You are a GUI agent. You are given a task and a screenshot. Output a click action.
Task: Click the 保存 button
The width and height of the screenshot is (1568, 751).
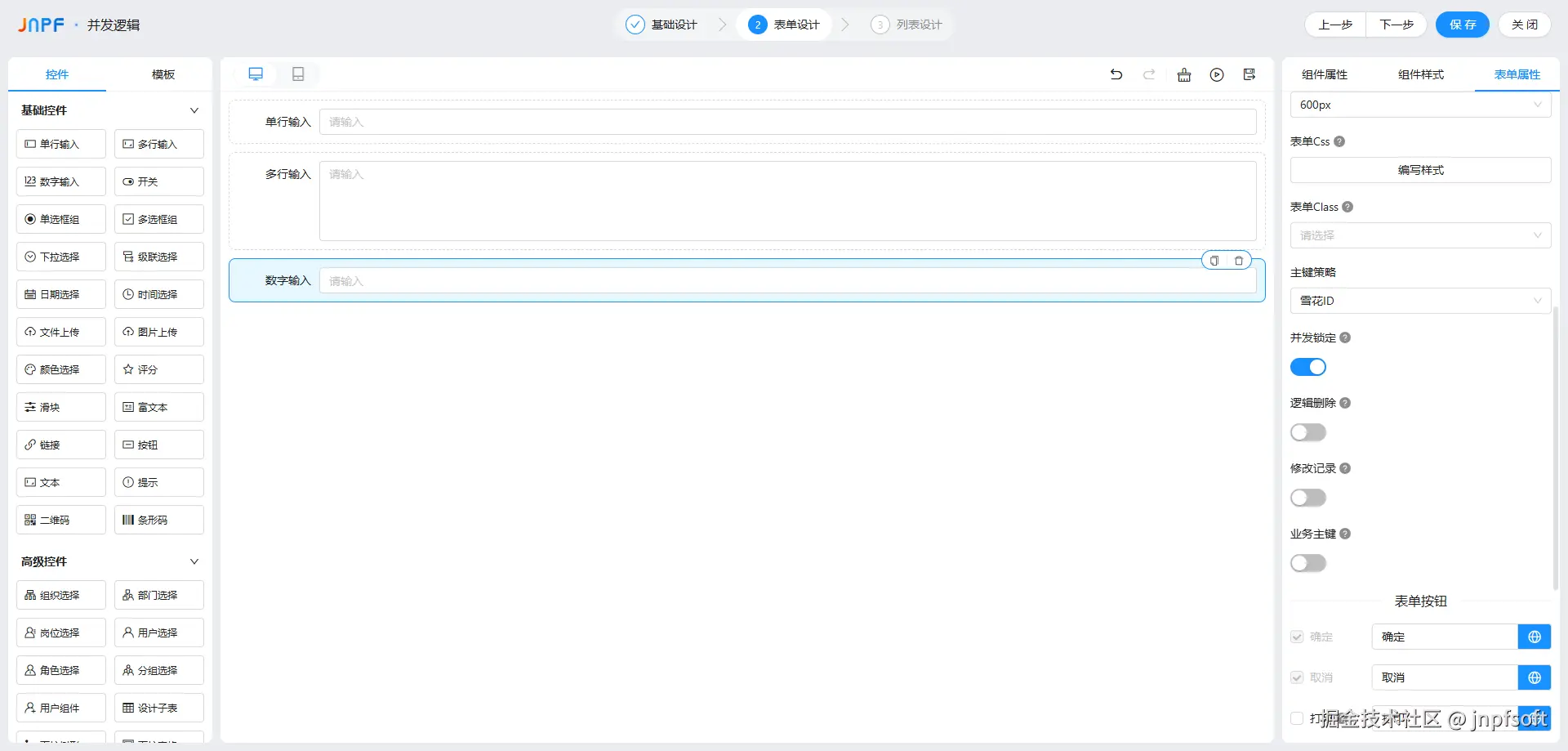1463,25
